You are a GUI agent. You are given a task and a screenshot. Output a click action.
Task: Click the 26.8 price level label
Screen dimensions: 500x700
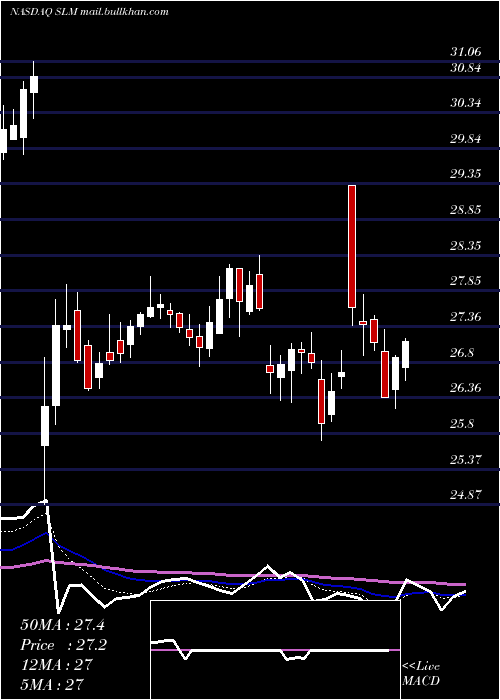click(462, 353)
